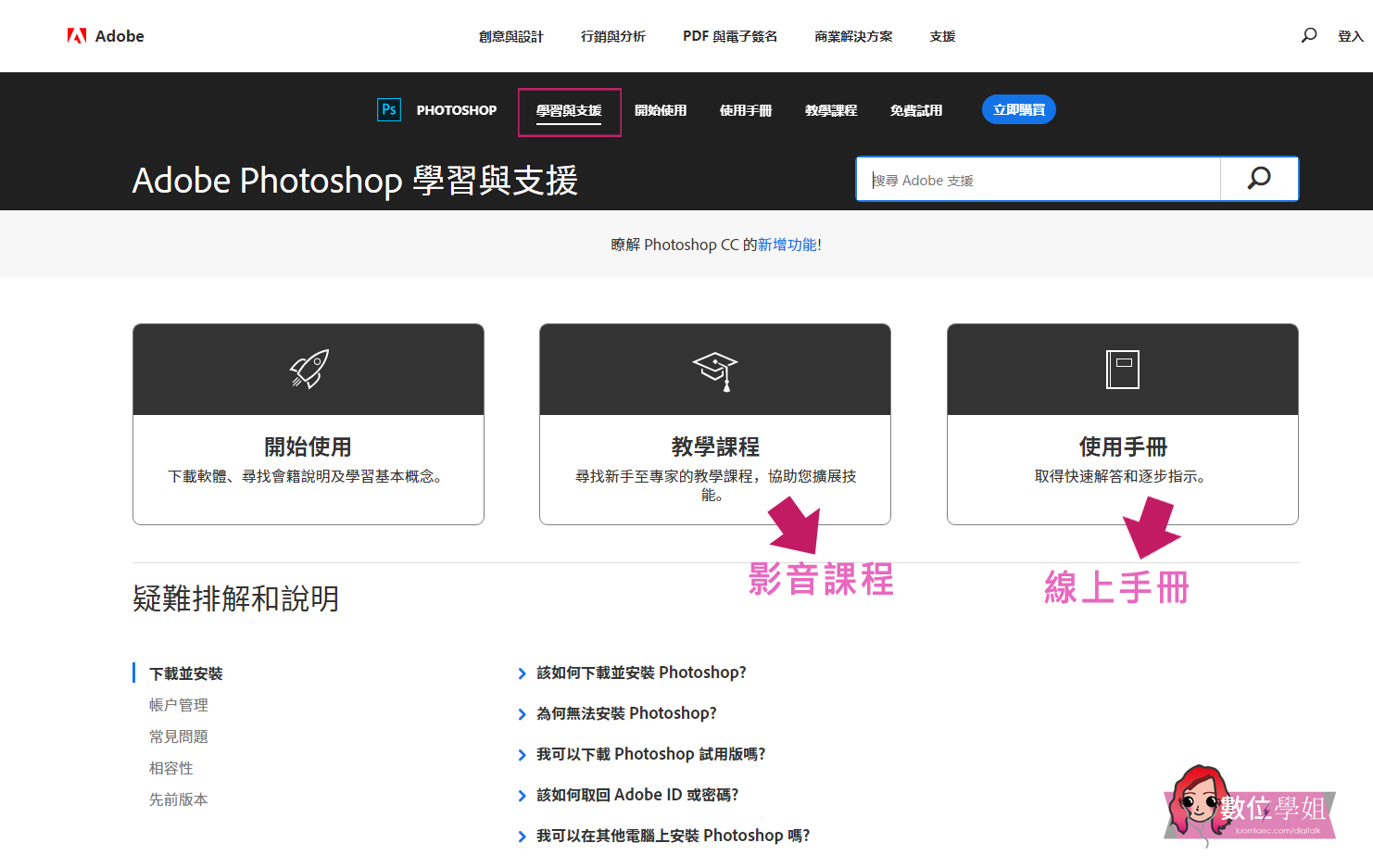
Task: Select 帳户管理 in the troubleshooting list
Action: [179, 706]
